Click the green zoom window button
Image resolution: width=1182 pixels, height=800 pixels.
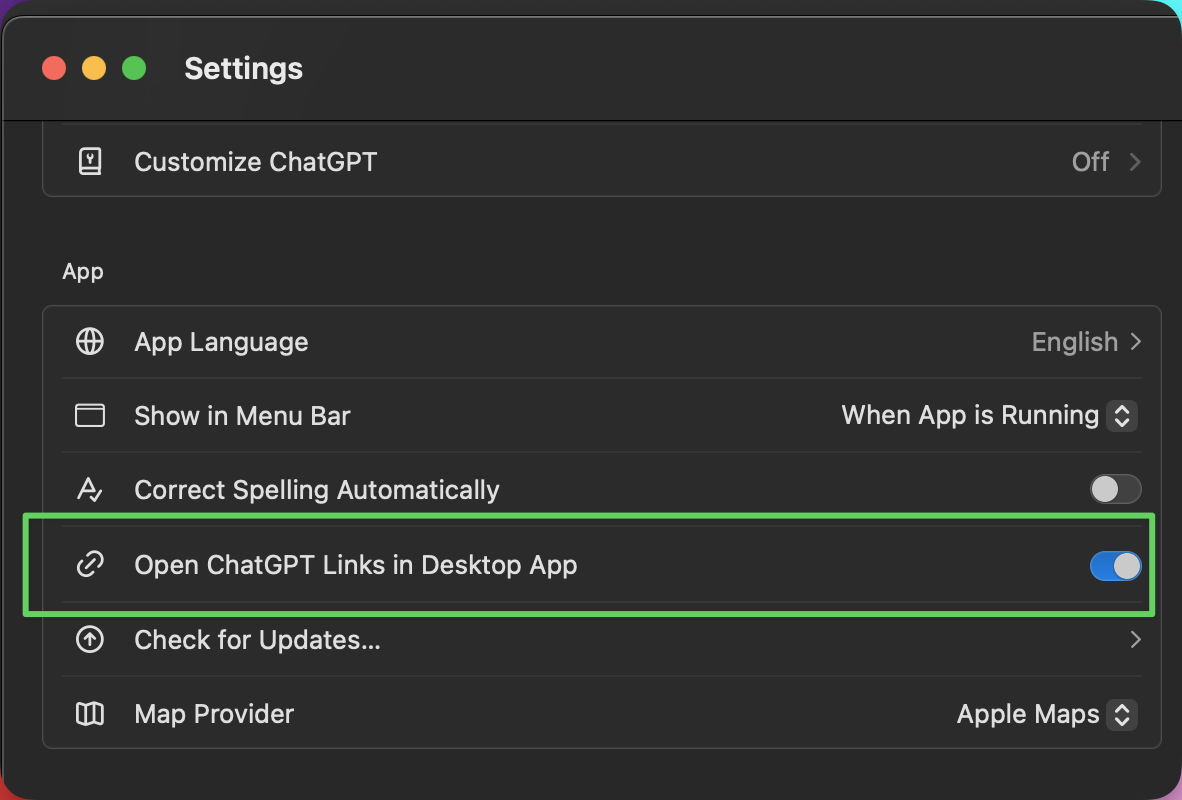(x=134, y=69)
